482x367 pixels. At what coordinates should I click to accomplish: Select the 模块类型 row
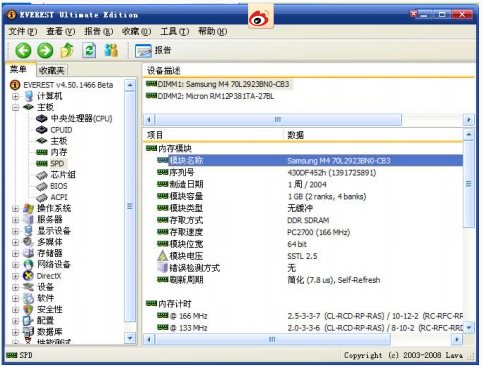(310, 208)
